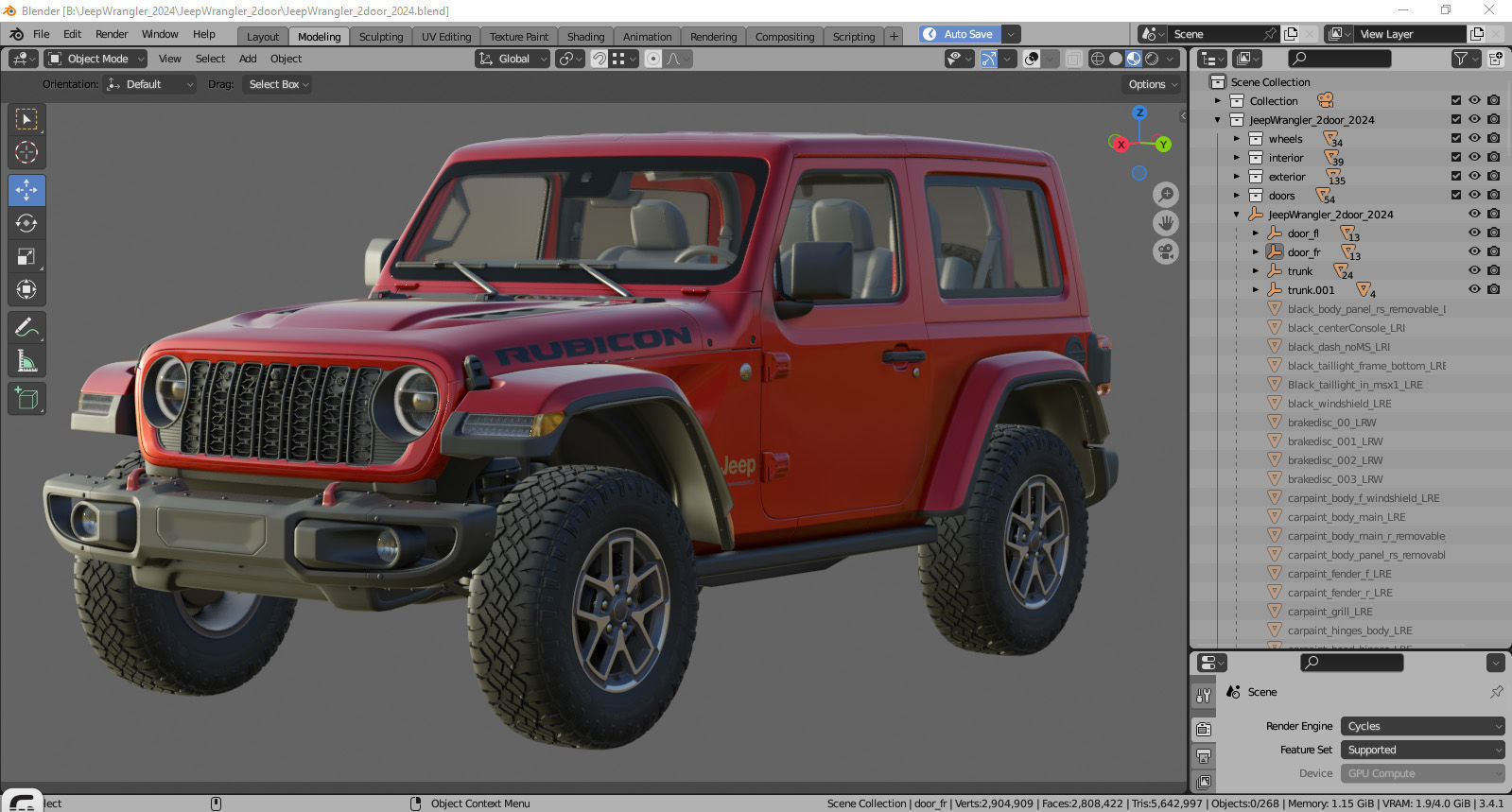Screen dimensions: 1512x812
Task: Click the Auto Save button
Action: tap(959, 34)
